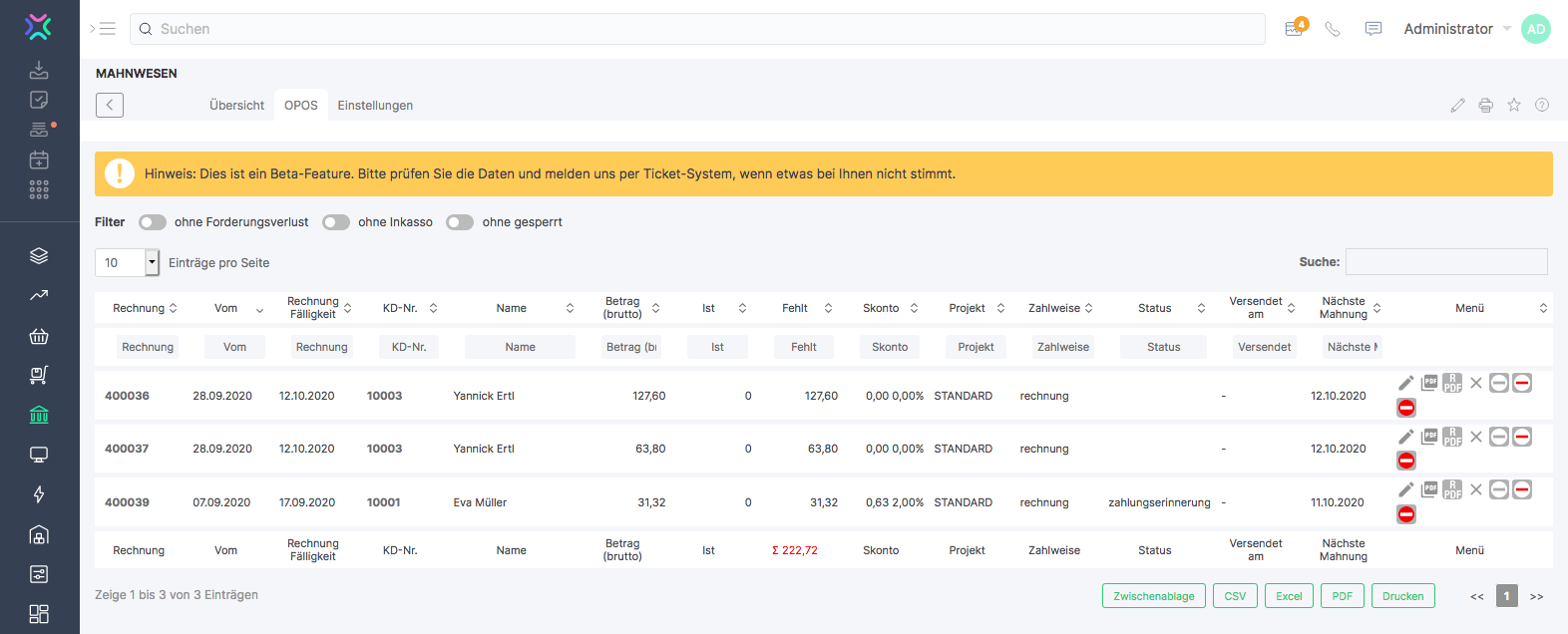This screenshot has width=1568, height=634.
Task: Click the pencil edit icon for invoice 400036
Action: pos(1405,384)
